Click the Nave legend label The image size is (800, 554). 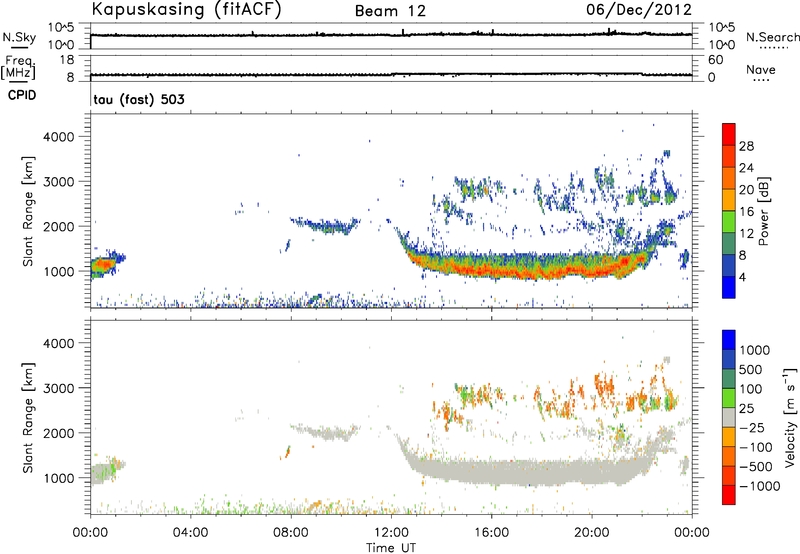(761, 70)
